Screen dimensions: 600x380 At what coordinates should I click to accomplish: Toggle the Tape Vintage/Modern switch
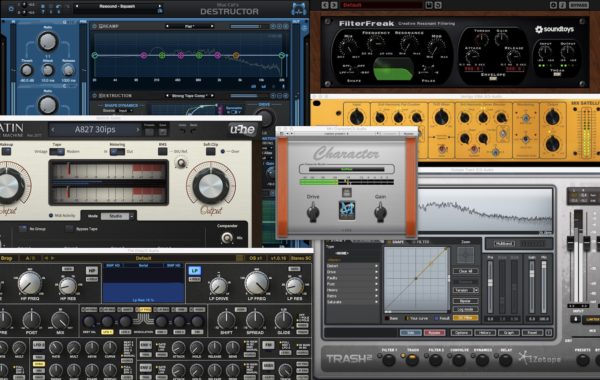point(57,152)
